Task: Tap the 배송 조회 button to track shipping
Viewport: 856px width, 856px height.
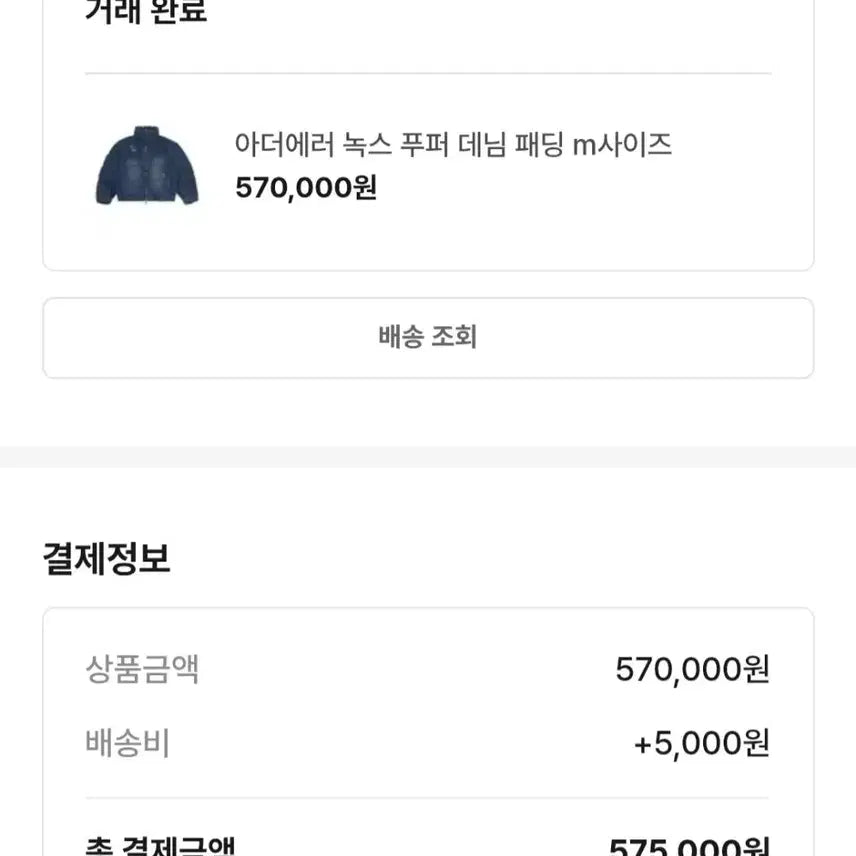Action: coord(428,337)
